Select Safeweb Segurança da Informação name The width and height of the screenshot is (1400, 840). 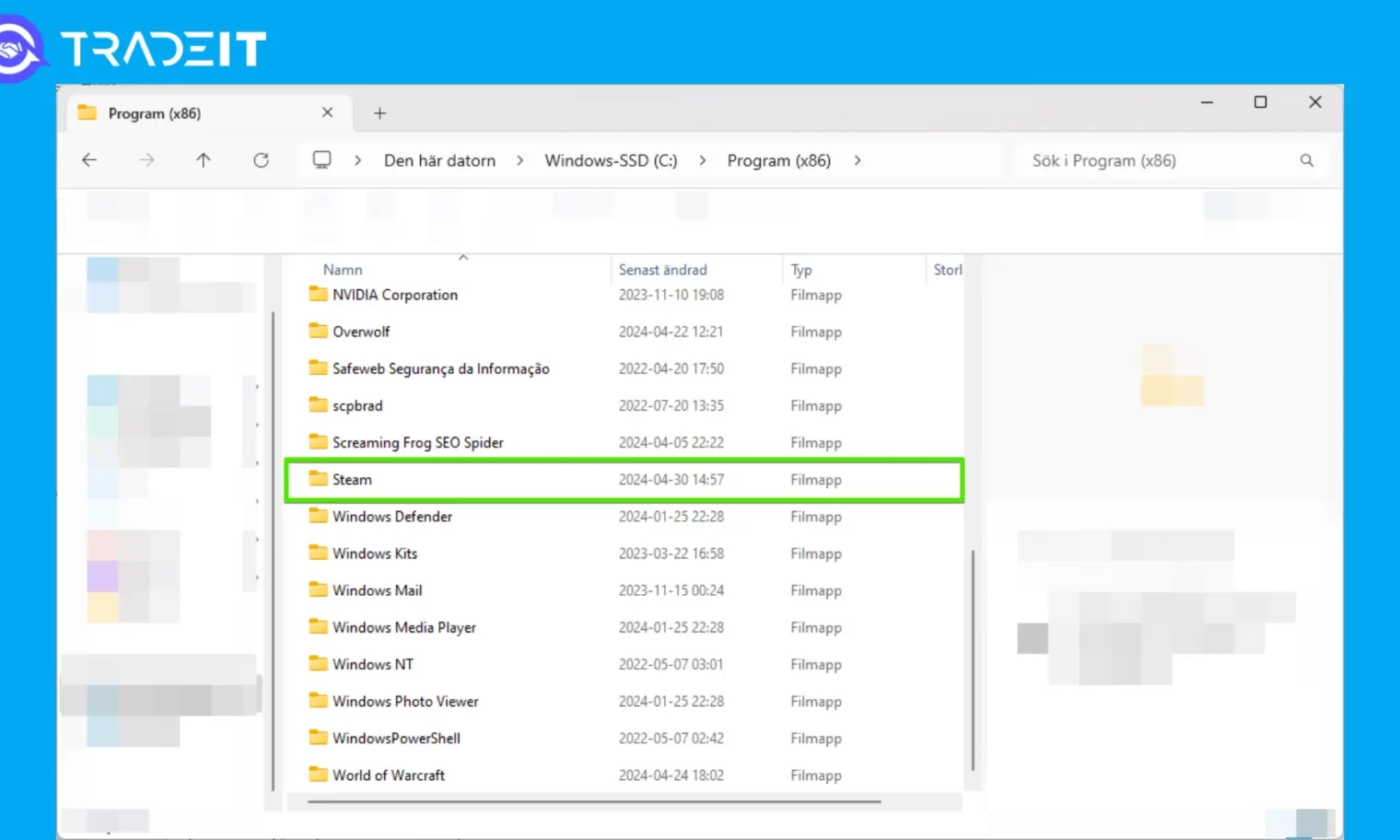[x=441, y=368]
